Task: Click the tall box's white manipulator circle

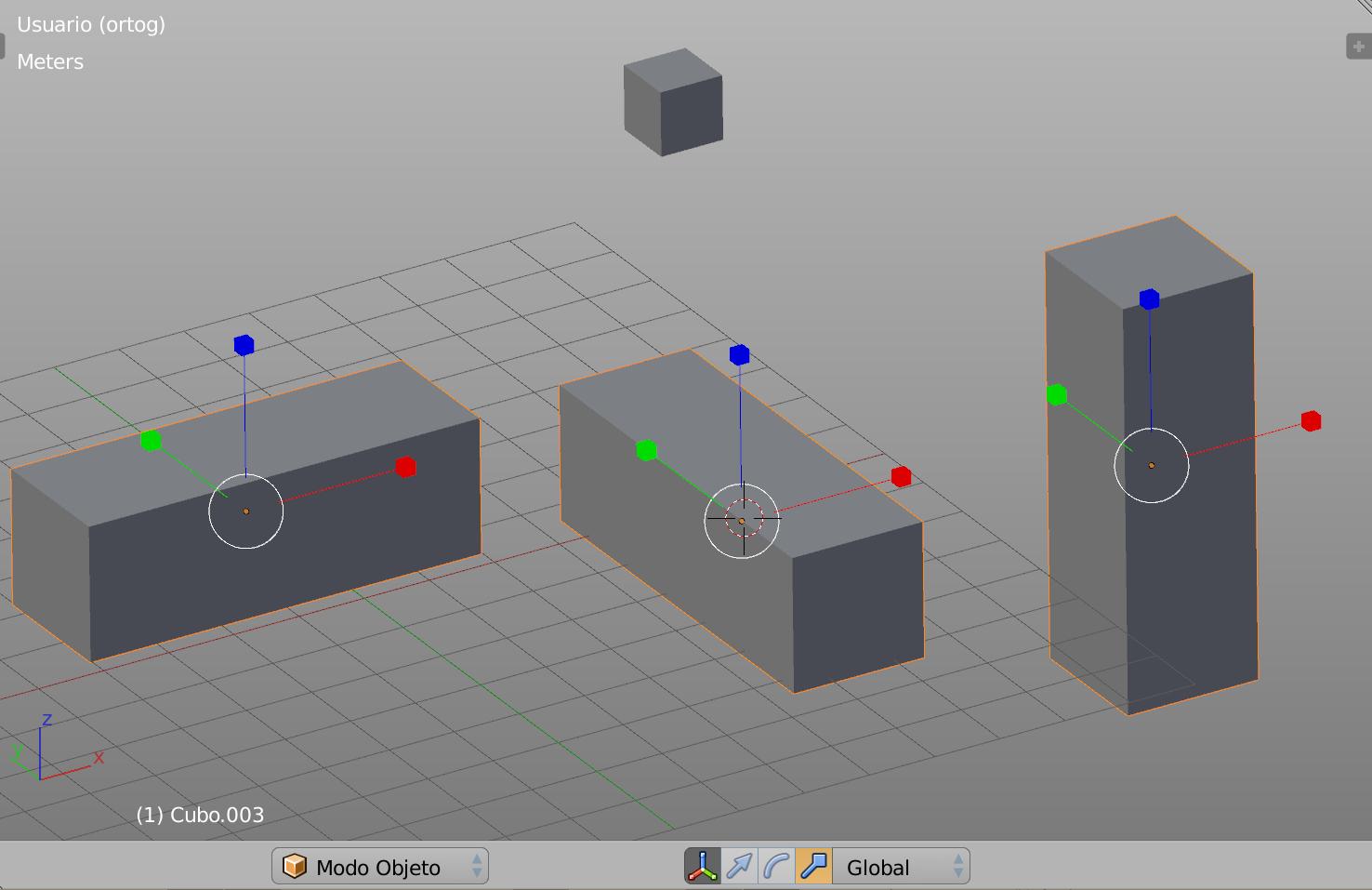Action: [1151, 465]
